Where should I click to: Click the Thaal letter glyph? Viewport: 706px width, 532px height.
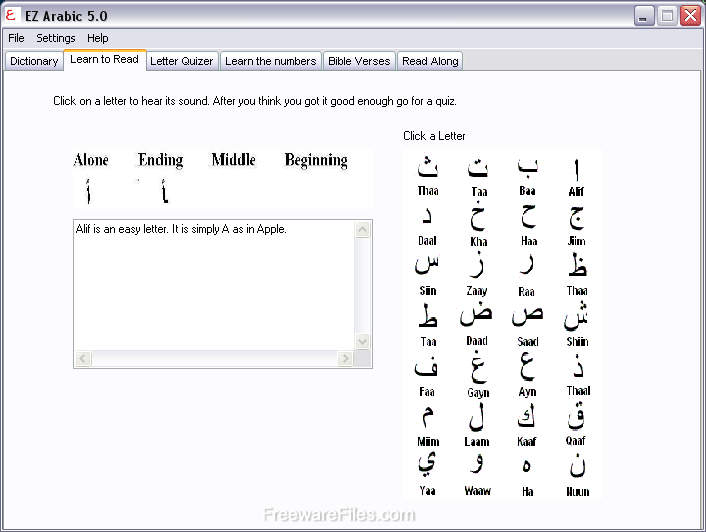click(x=578, y=365)
